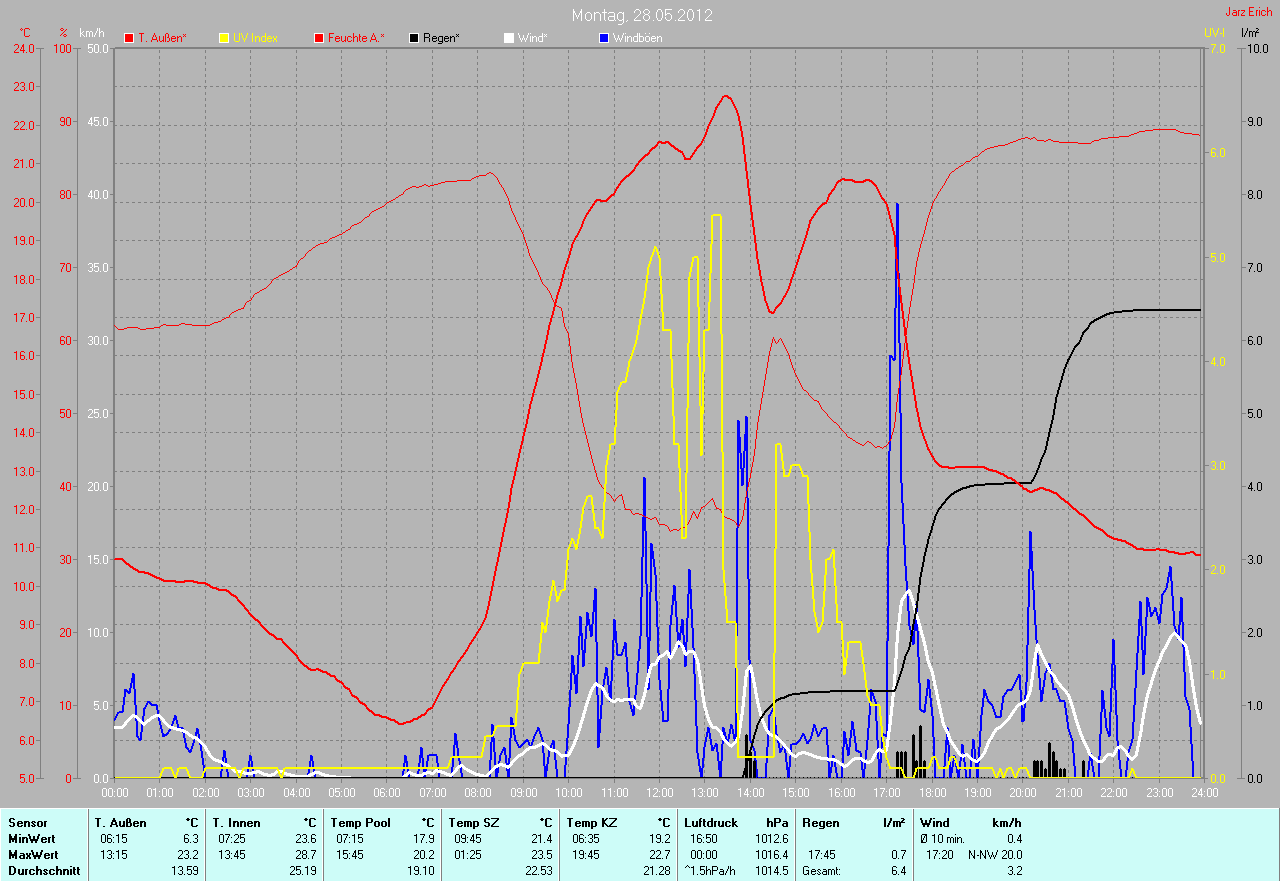Click the T. Außen minimum value "6.3"
Image resolution: width=1280 pixels, height=881 pixels.
pos(191,839)
